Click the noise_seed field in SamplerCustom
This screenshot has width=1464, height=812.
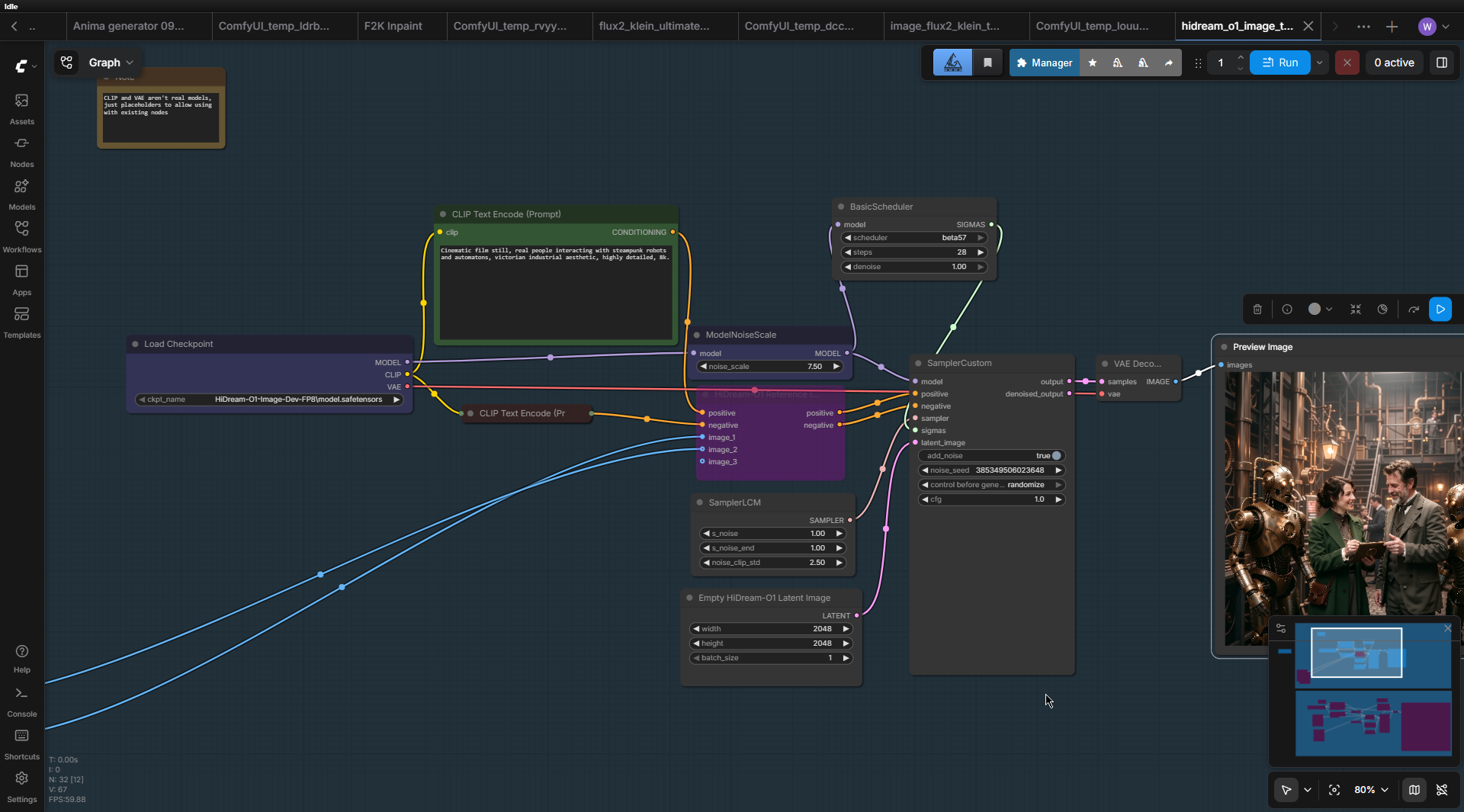(991, 470)
